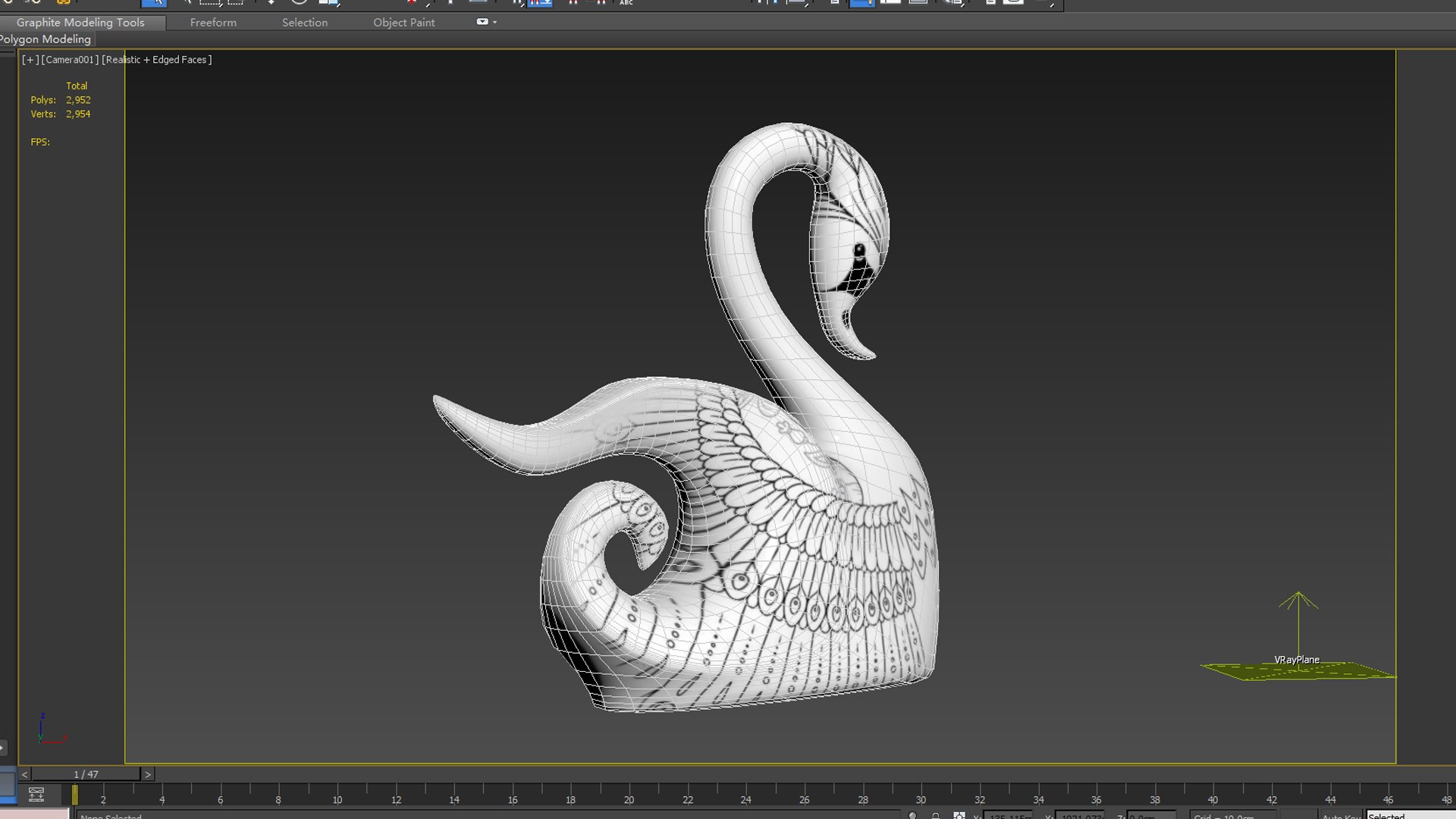The width and height of the screenshot is (1456, 819).
Task: Expand the Polygon Modeling panel
Action: point(45,39)
